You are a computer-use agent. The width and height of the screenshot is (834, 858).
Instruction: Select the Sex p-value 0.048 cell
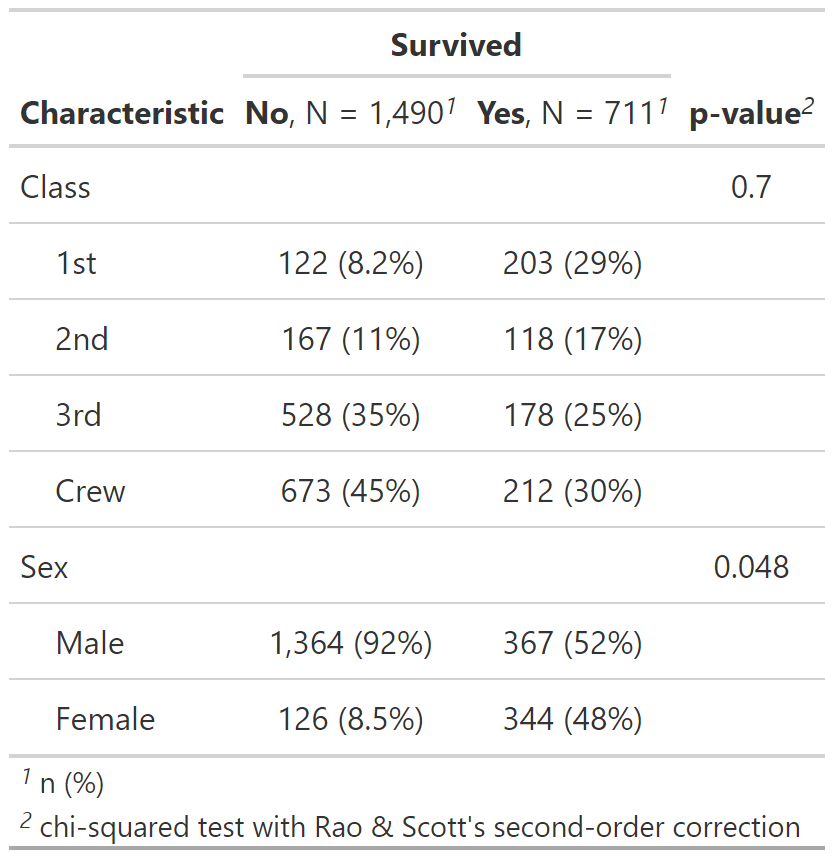(751, 567)
